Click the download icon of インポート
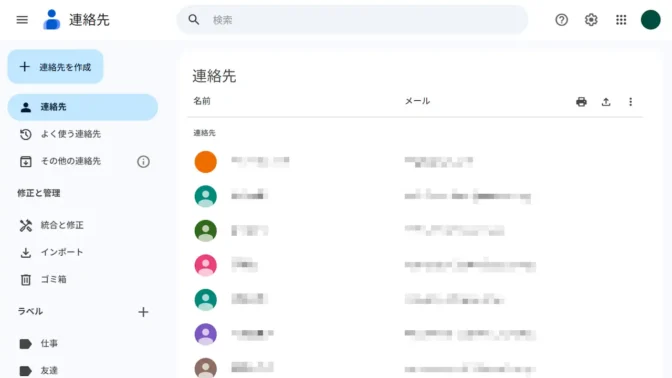The width and height of the screenshot is (672, 378). [26, 252]
